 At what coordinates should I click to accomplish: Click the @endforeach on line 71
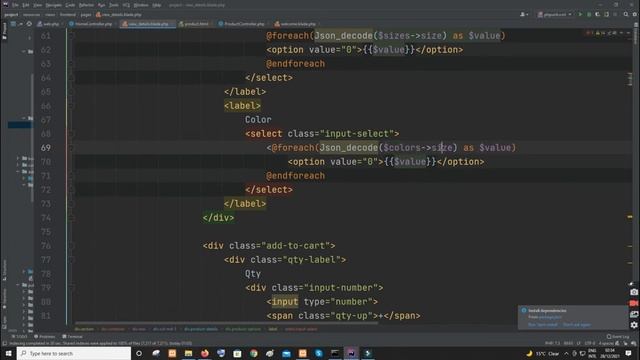click(x=296, y=176)
